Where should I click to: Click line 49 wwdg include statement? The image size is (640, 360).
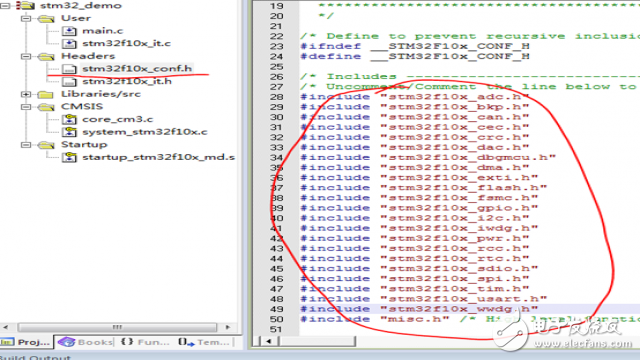(x=419, y=309)
